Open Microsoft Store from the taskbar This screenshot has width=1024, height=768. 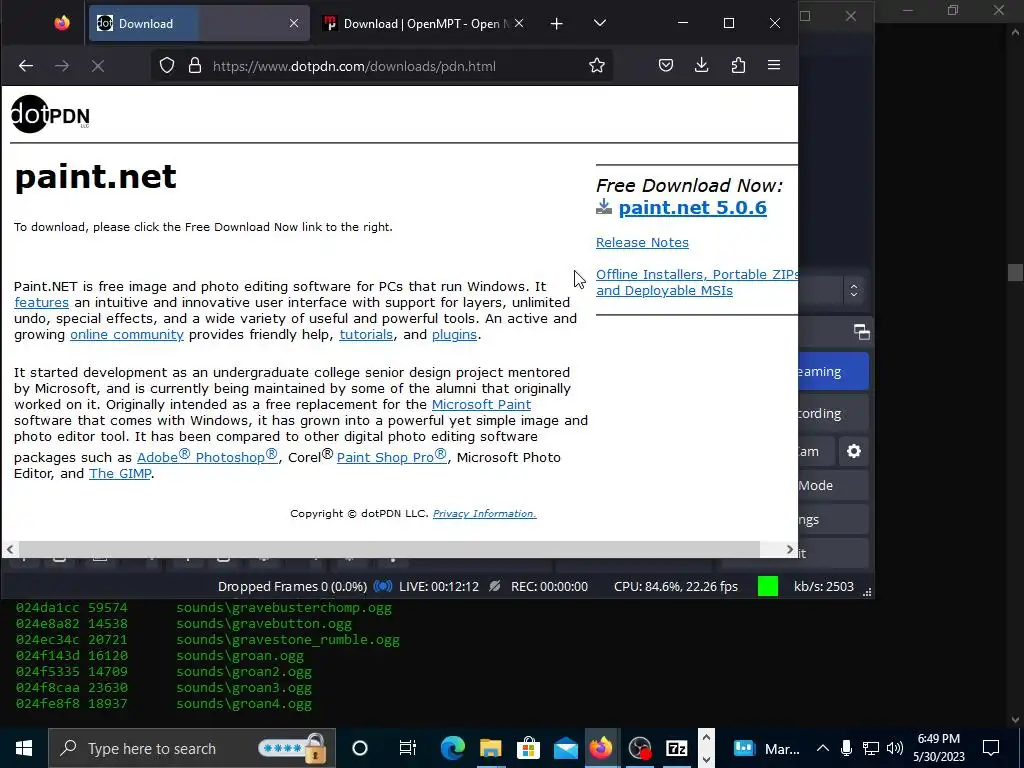[528, 748]
